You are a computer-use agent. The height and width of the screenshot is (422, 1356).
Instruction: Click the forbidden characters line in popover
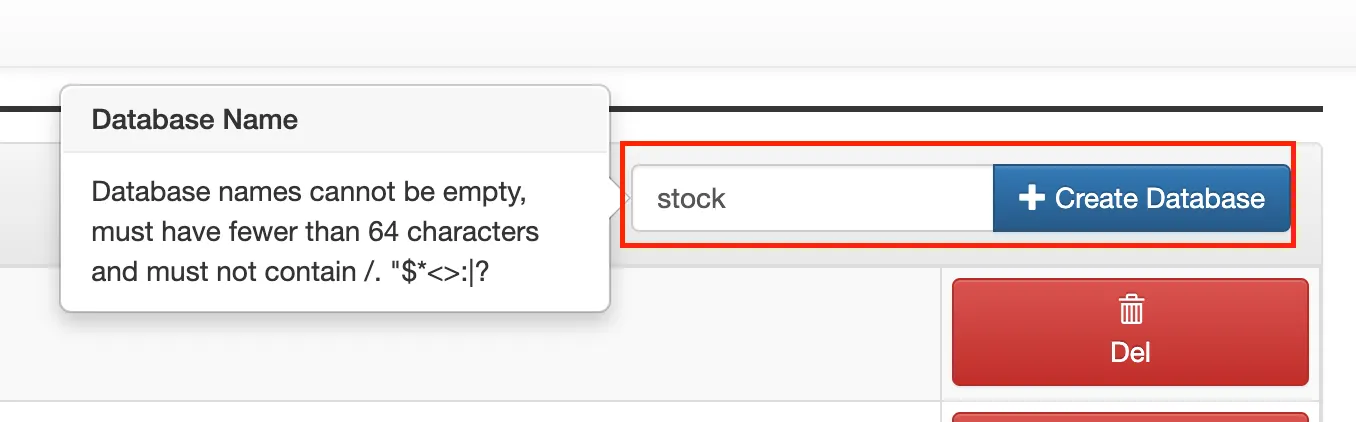[296, 272]
